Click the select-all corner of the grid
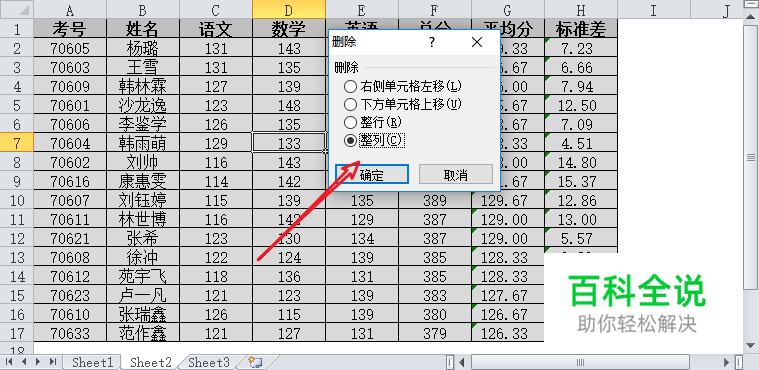 pyautogui.click(x=16, y=10)
